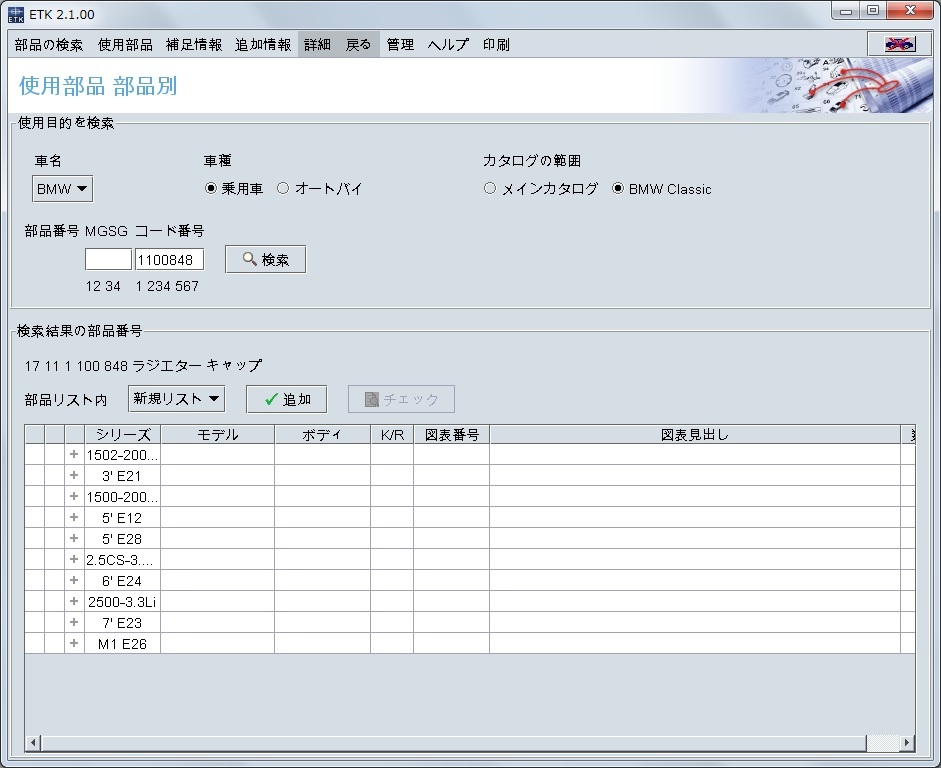Image resolution: width=941 pixels, height=768 pixels.
Task: Open the ヘルプ menu
Action: coord(448,44)
